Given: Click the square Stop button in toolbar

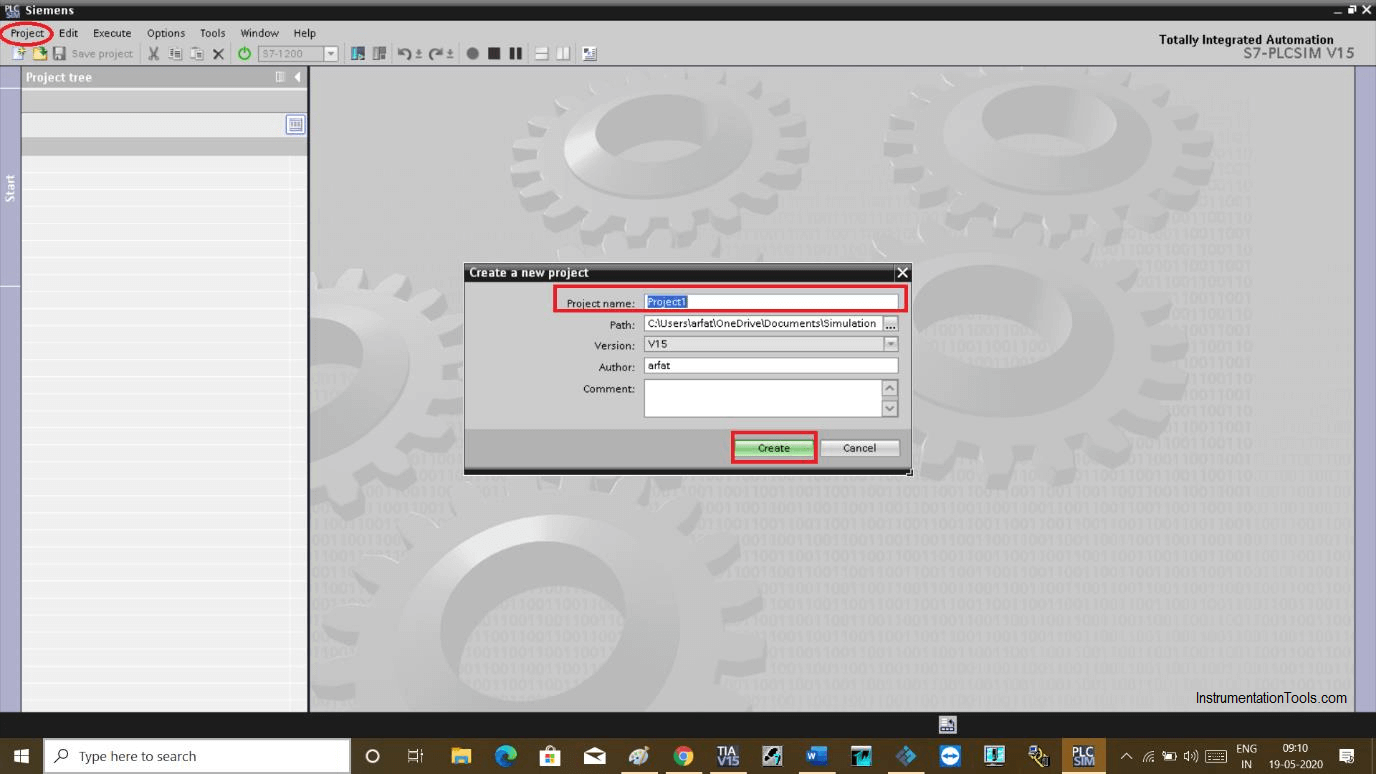Looking at the screenshot, I should click(494, 54).
